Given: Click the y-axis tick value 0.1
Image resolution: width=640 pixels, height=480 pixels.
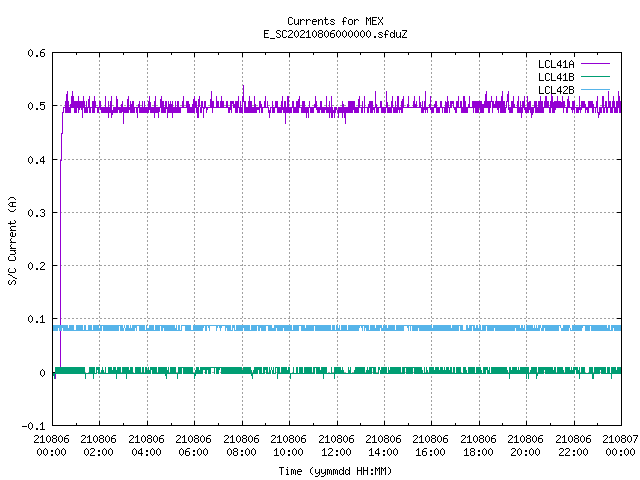Looking at the screenshot, I should [36, 319].
